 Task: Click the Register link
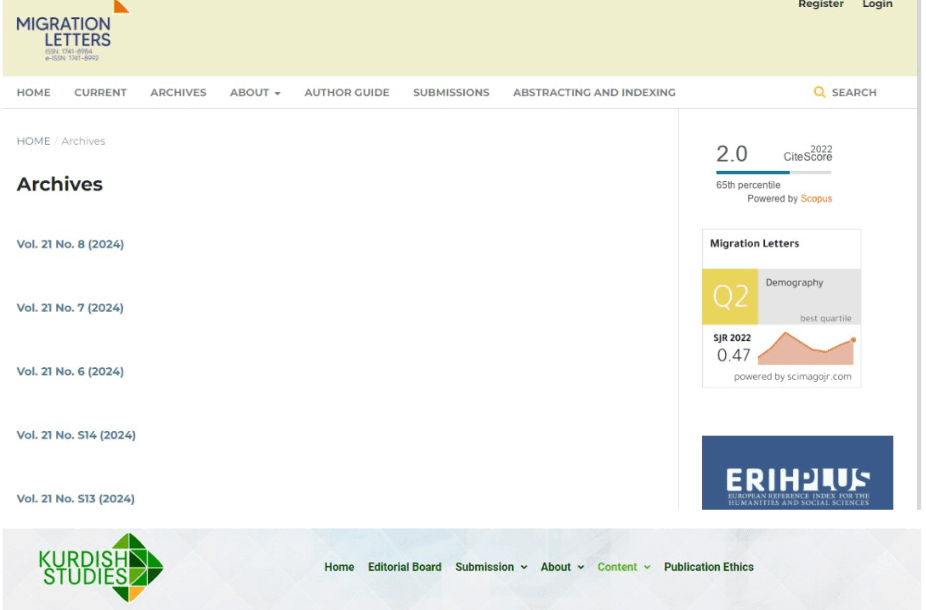point(821,4)
